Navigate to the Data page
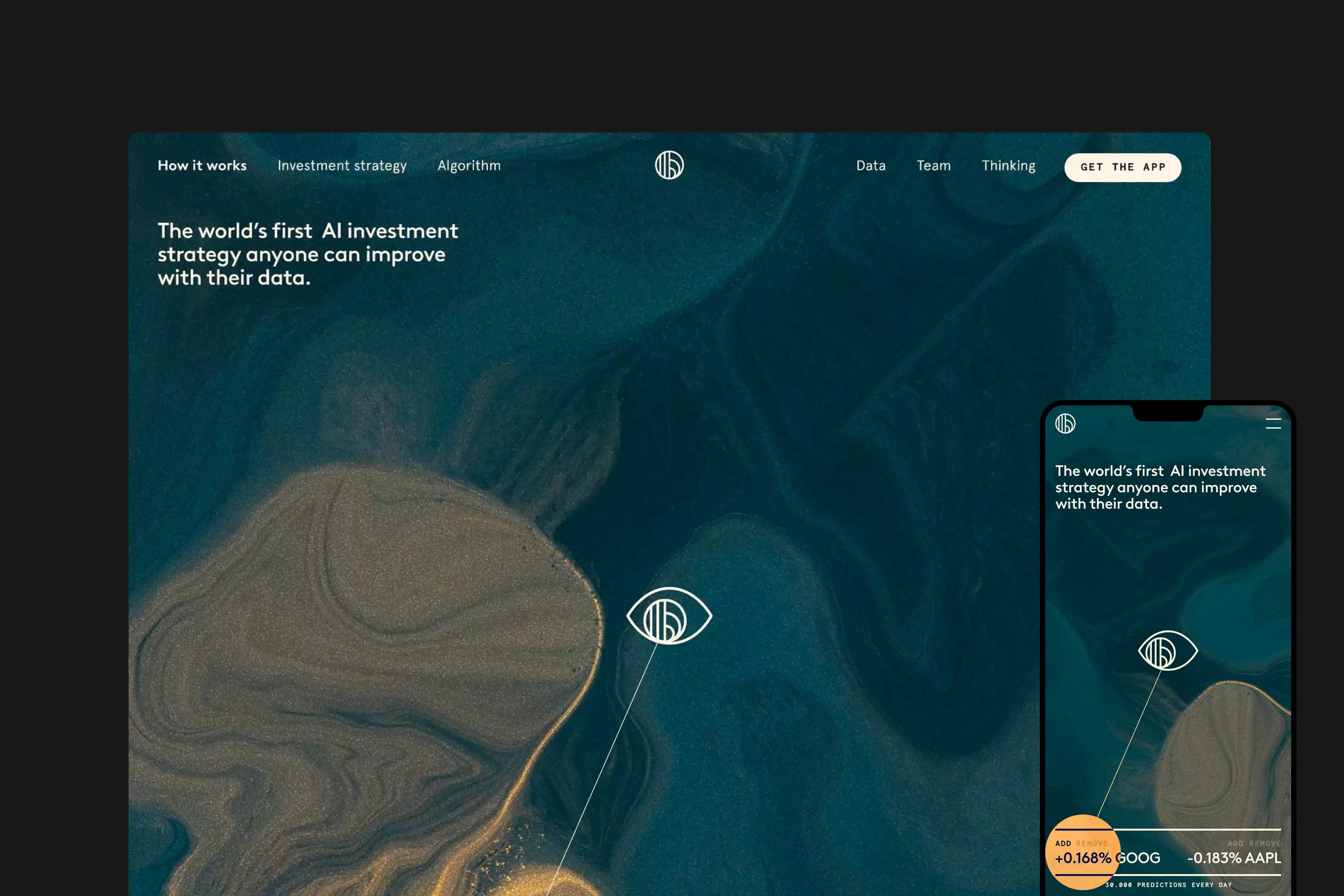The image size is (1344, 896). click(870, 166)
